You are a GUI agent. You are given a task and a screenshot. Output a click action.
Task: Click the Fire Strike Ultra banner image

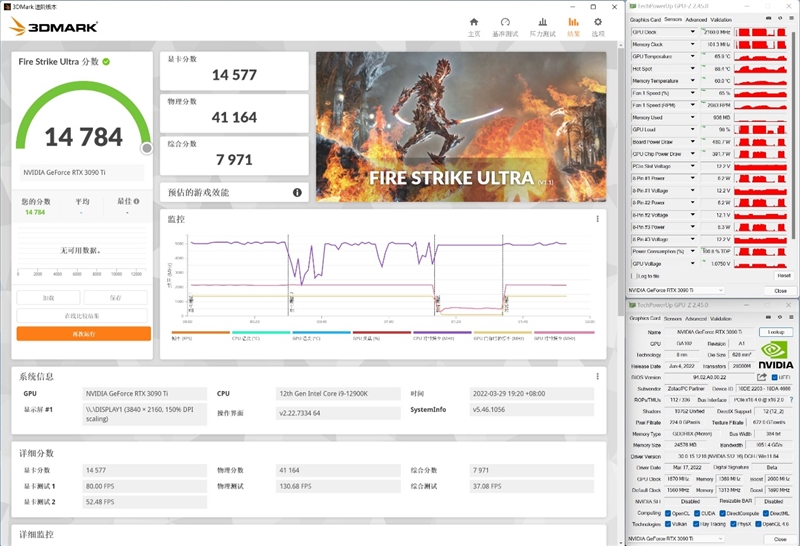[461, 127]
